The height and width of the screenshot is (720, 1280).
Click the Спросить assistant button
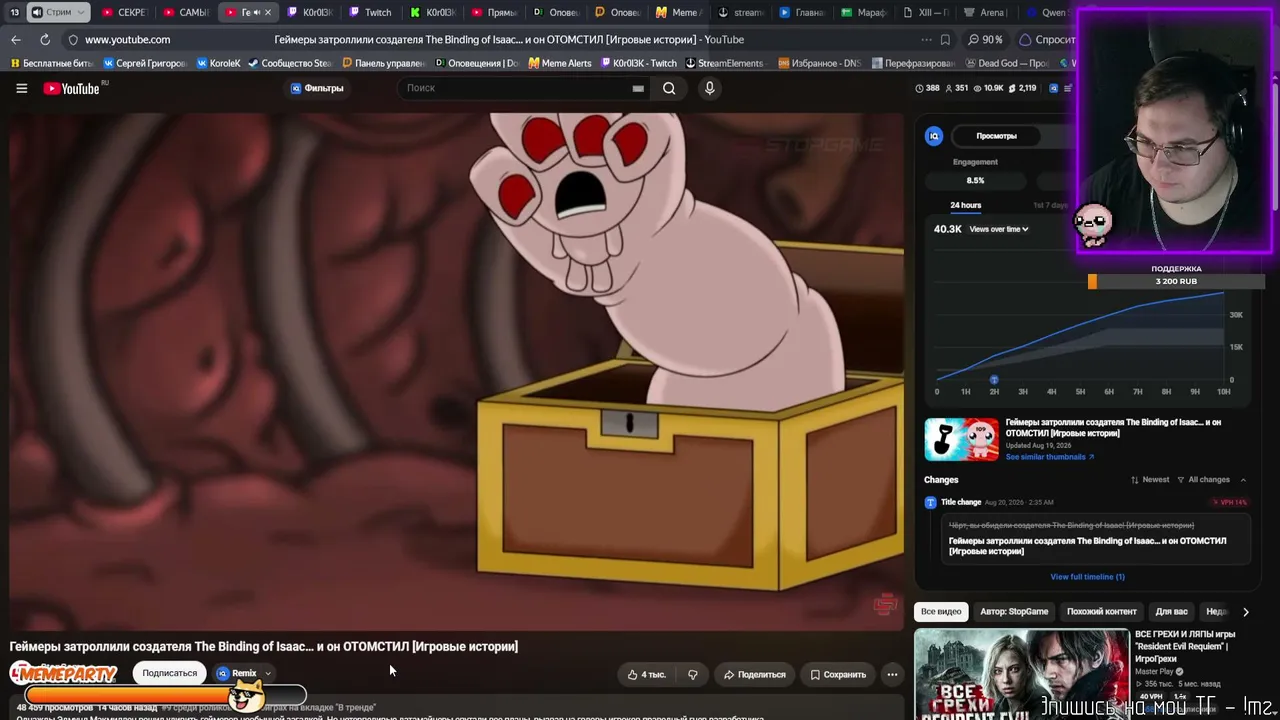point(1047,40)
